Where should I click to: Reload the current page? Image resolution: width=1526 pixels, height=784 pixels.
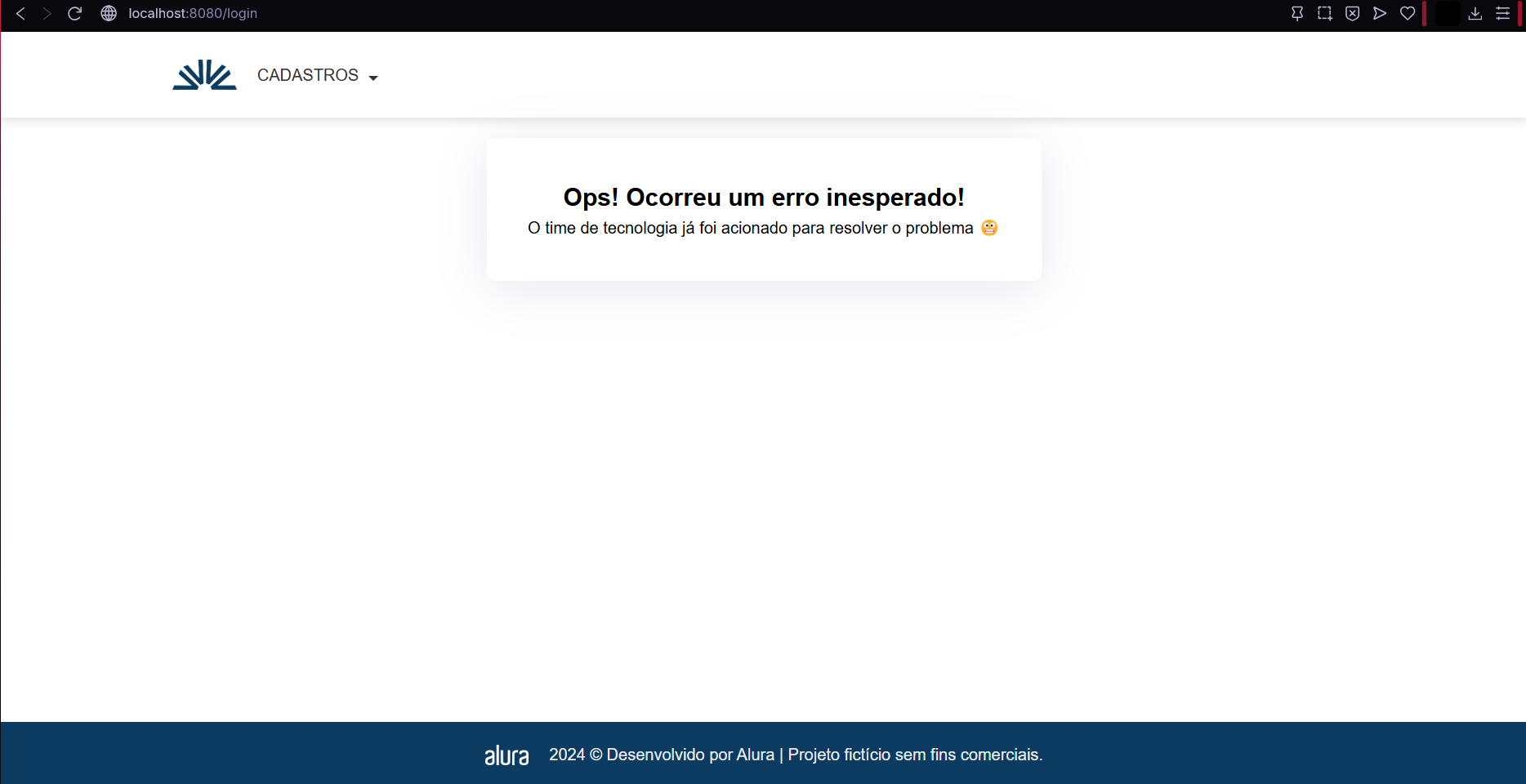pos(74,13)
